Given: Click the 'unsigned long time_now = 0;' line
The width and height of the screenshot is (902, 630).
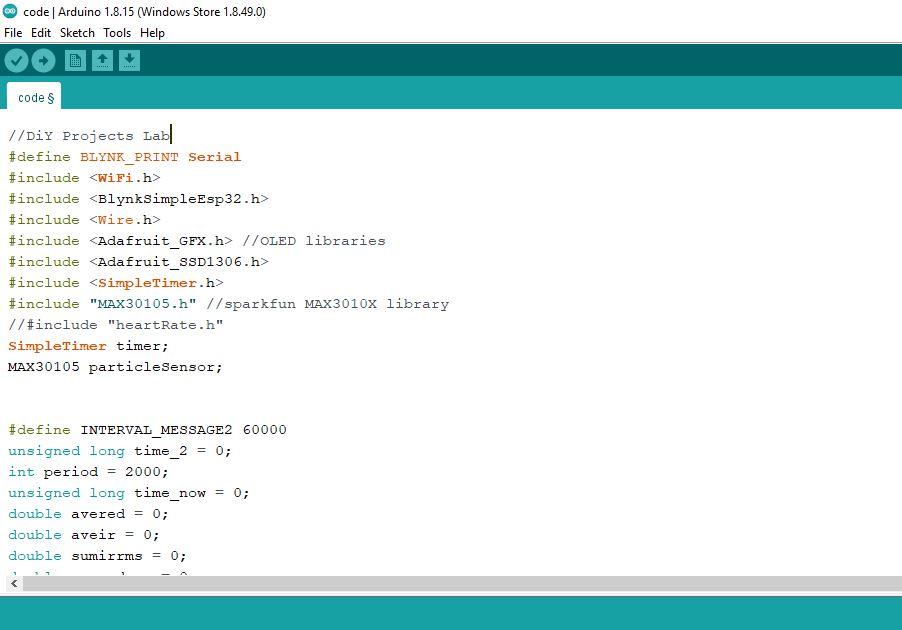Looking at the screenshot, I should point(129,493).
